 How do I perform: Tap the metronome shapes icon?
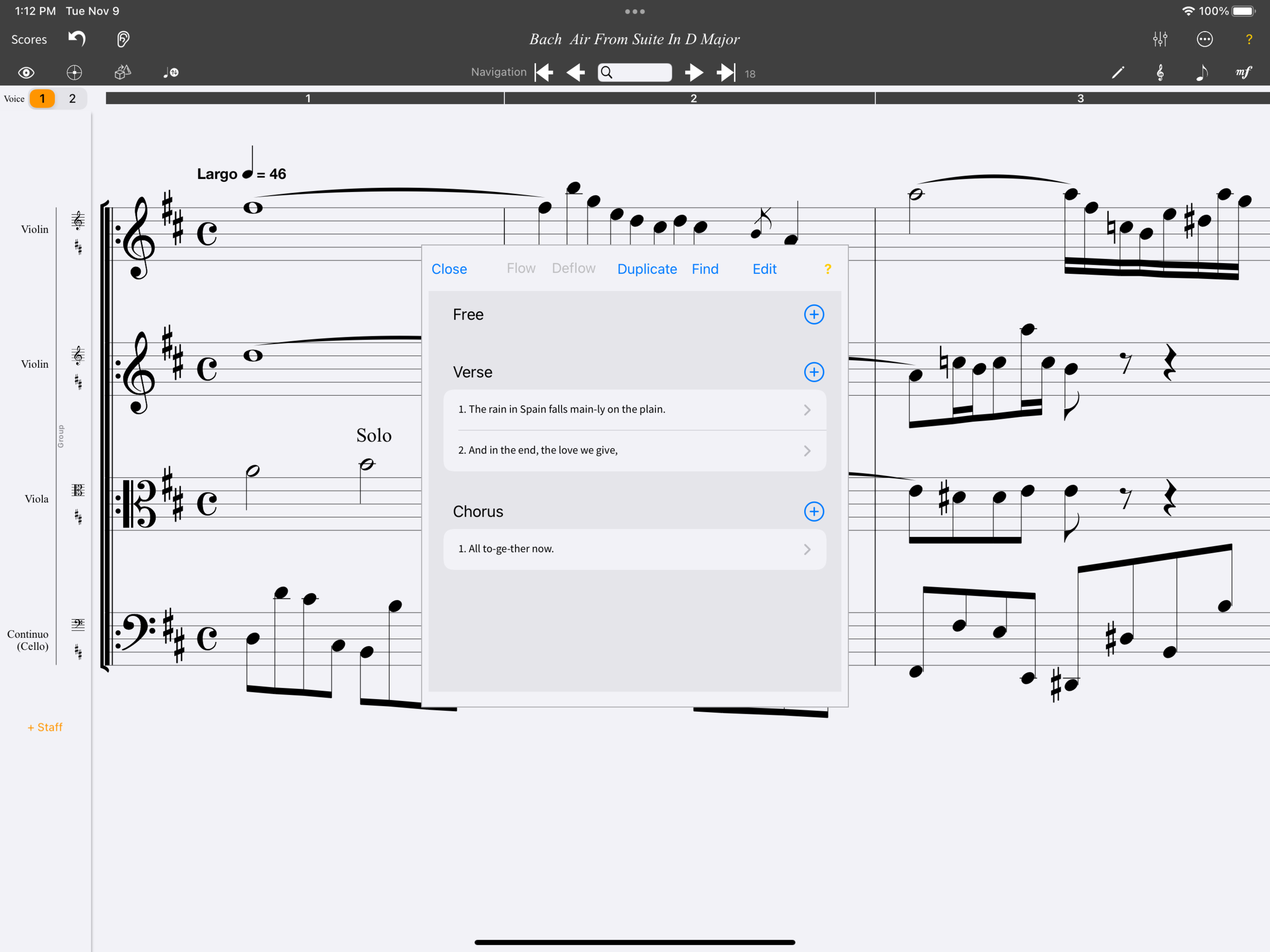click(x=122, y=72)
